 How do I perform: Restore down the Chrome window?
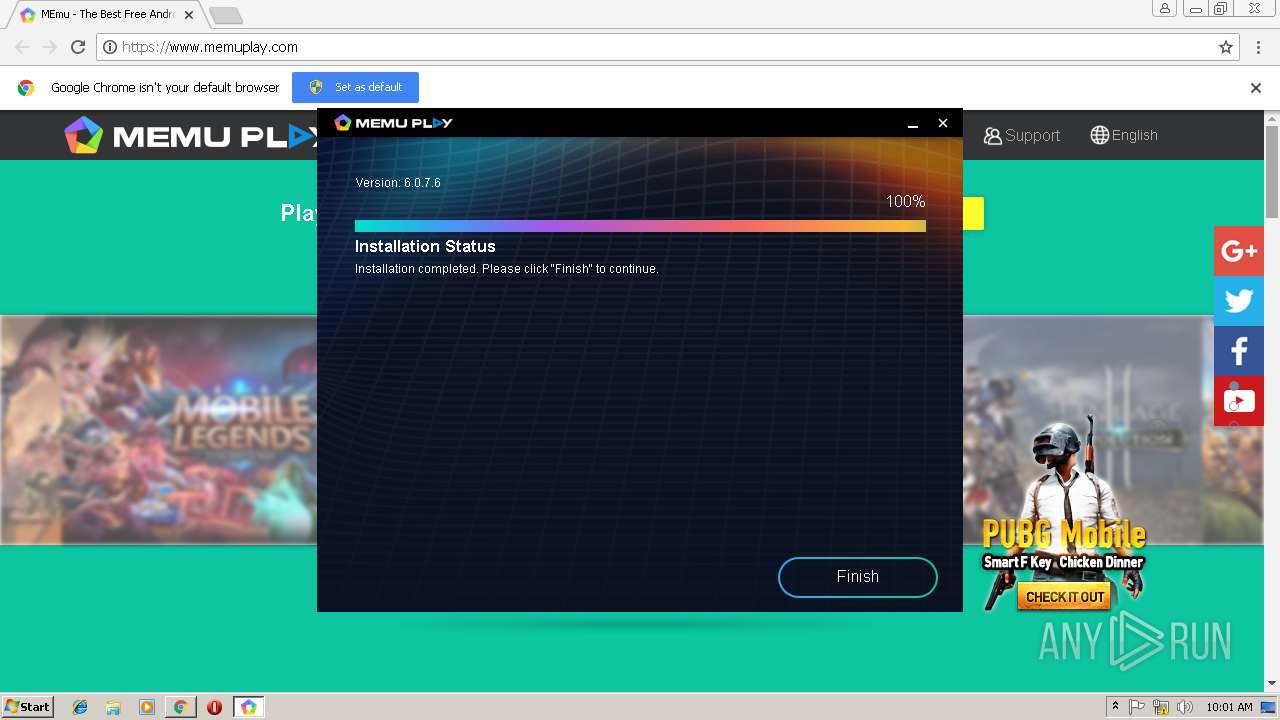[1221, 9]
